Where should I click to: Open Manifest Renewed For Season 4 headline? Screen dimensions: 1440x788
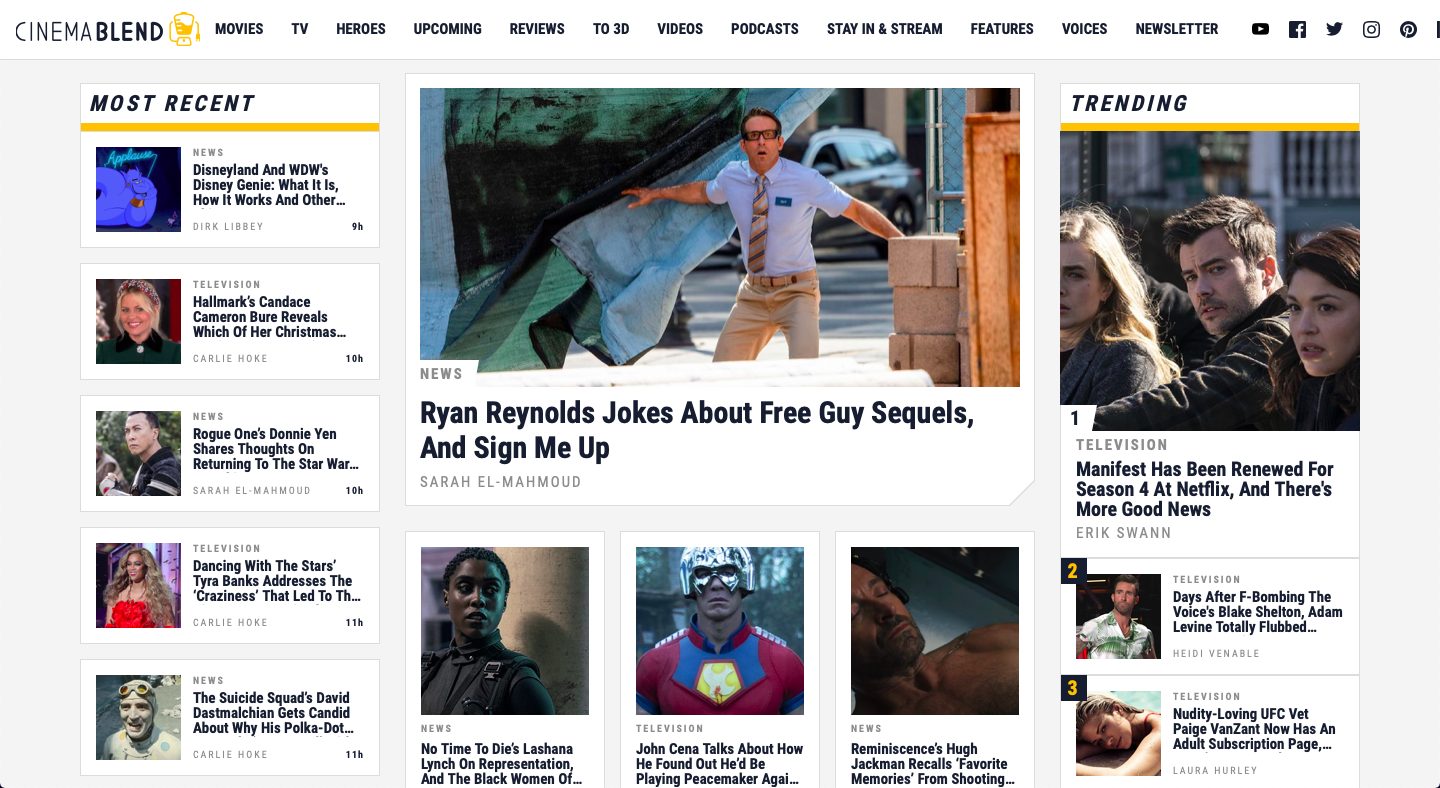(1205, 489)
